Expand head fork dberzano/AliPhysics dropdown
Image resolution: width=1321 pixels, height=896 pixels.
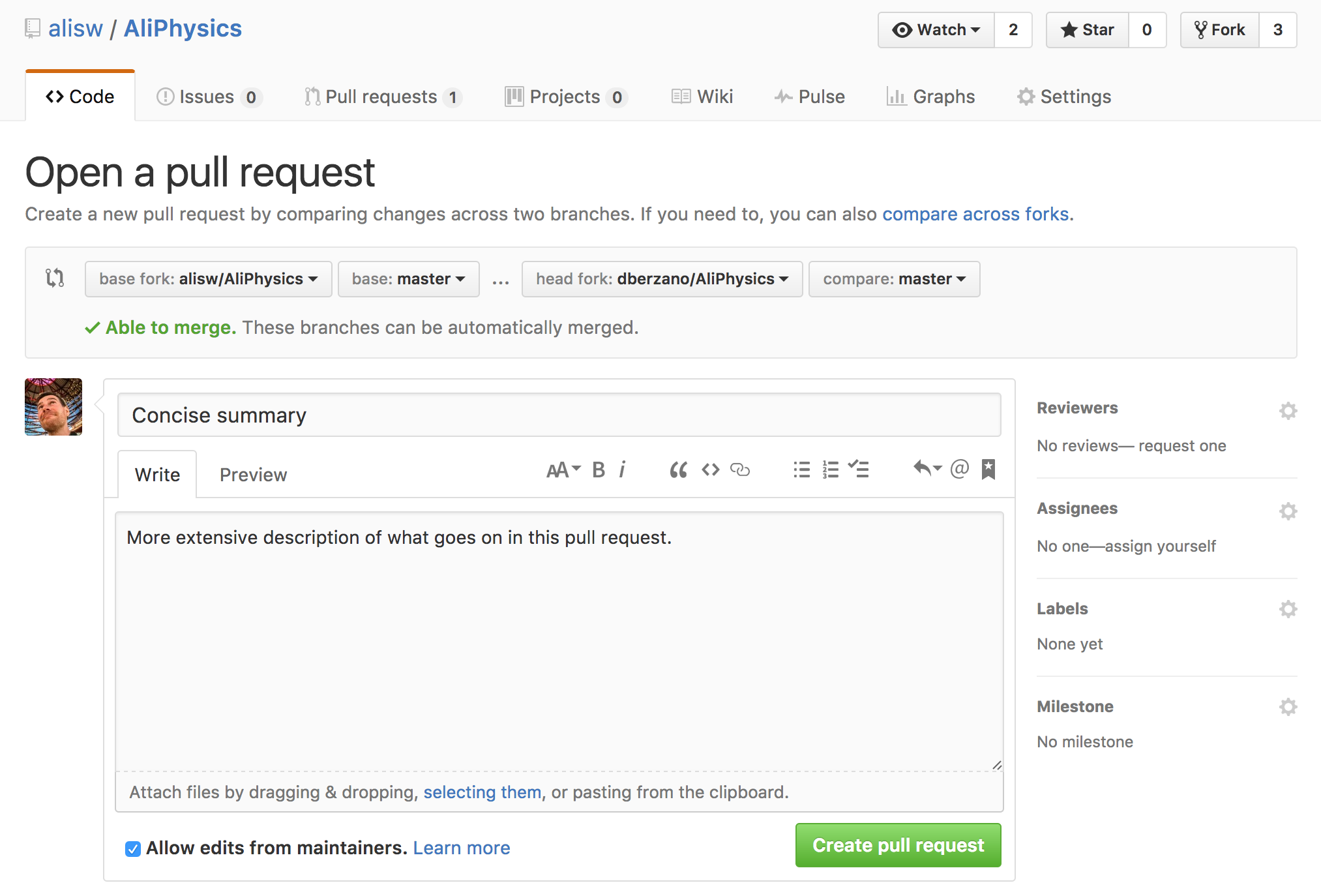coord(661,279)
